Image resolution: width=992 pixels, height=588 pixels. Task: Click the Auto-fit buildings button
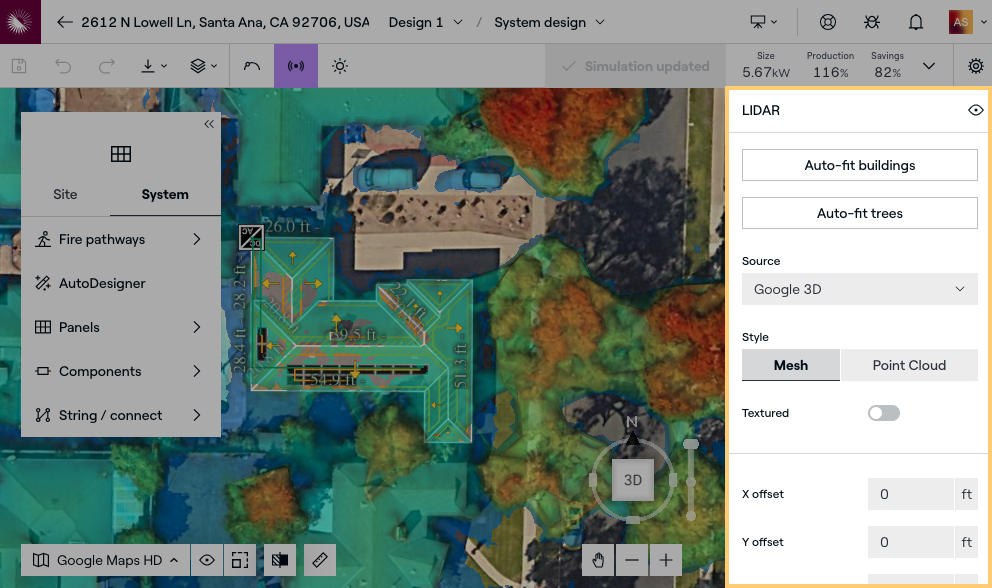pos(859,164)
